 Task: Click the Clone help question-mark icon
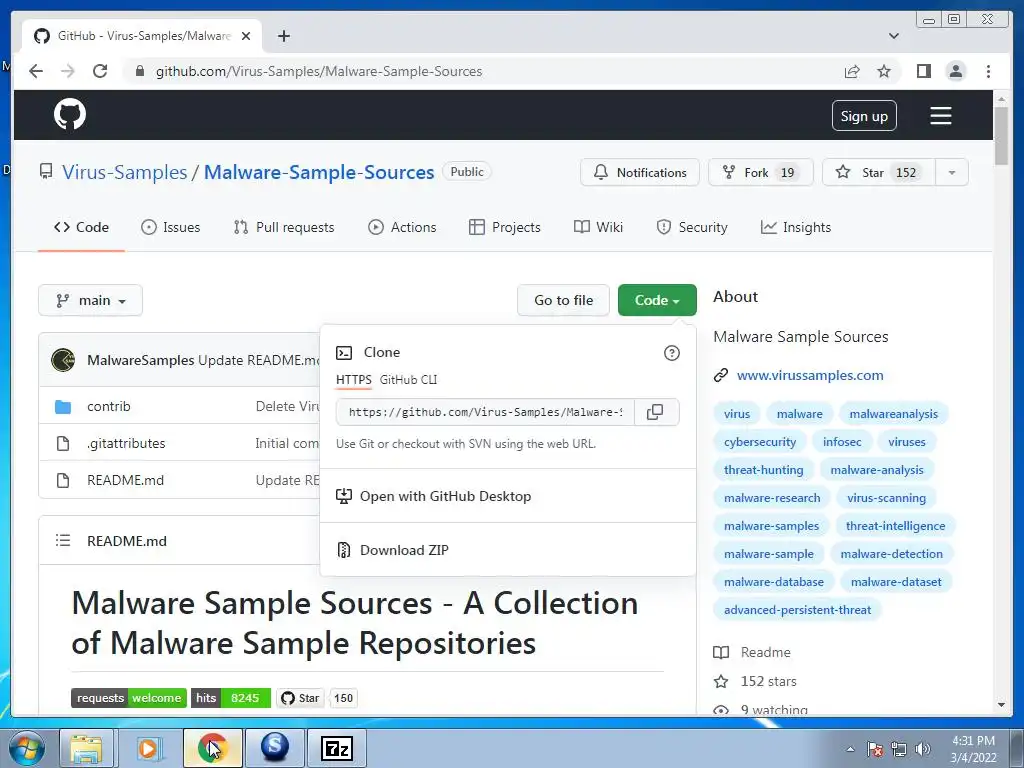[x=671, y=353]
